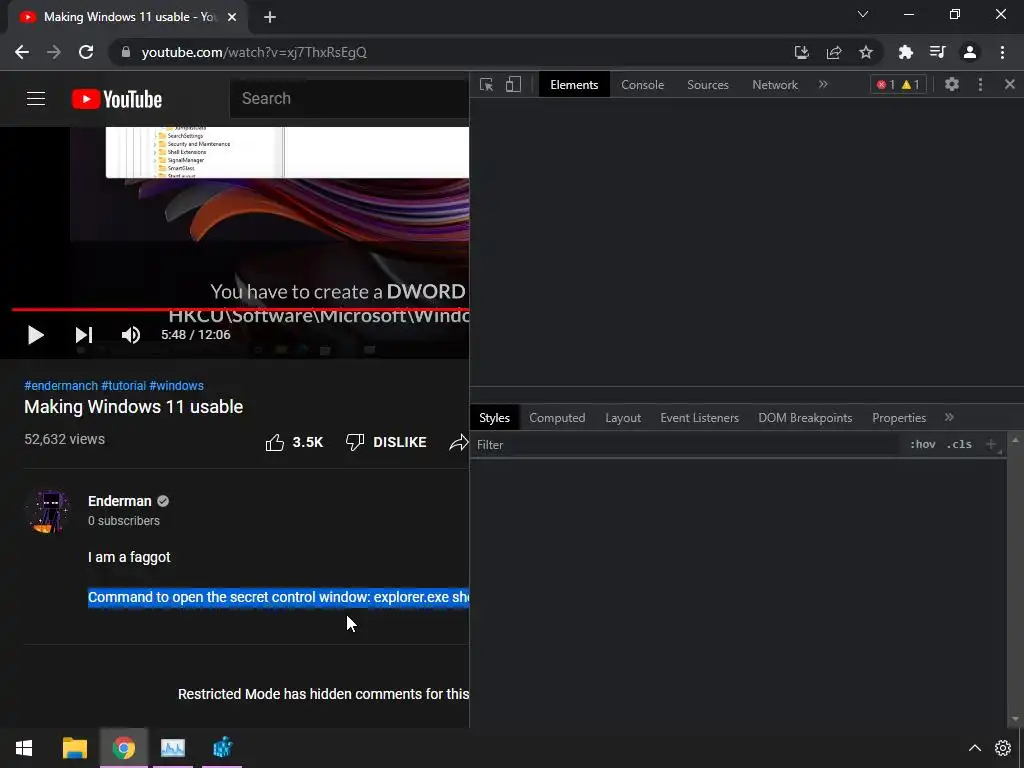Expand more sidebar tabs after Properties

(949, 417)
